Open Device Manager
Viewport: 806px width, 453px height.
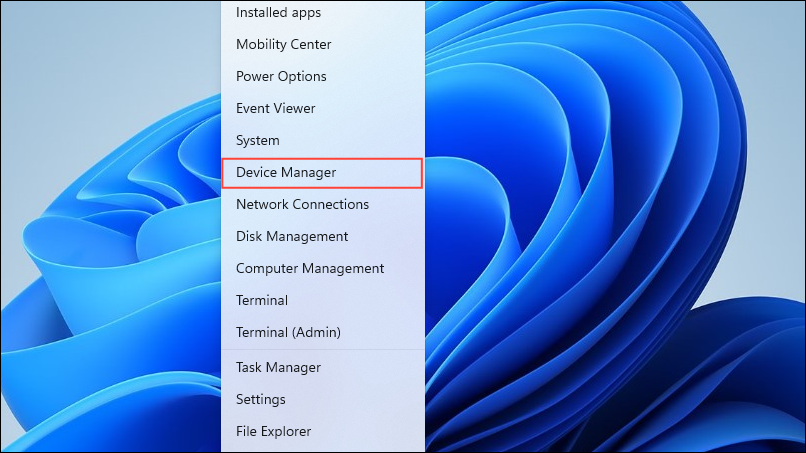[x=322, y=173]
